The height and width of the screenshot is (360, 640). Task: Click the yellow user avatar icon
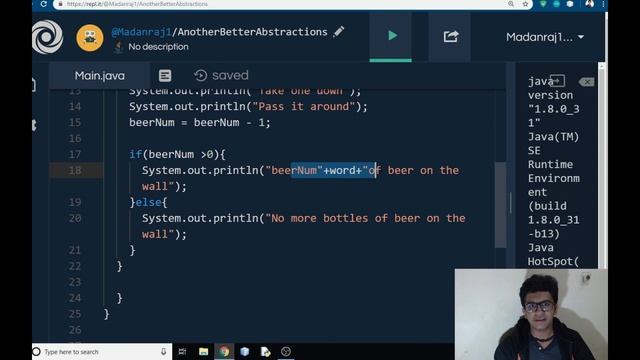[90, 38]
